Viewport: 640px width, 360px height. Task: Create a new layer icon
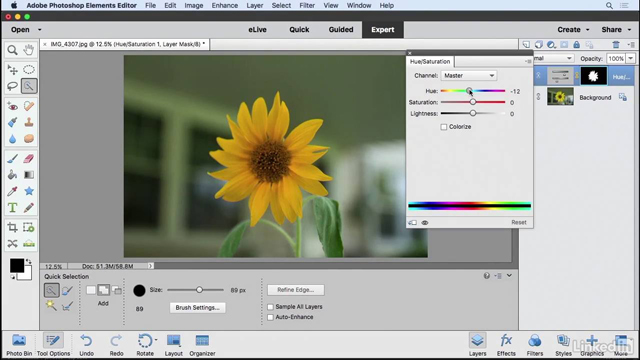tap(527, 44)
